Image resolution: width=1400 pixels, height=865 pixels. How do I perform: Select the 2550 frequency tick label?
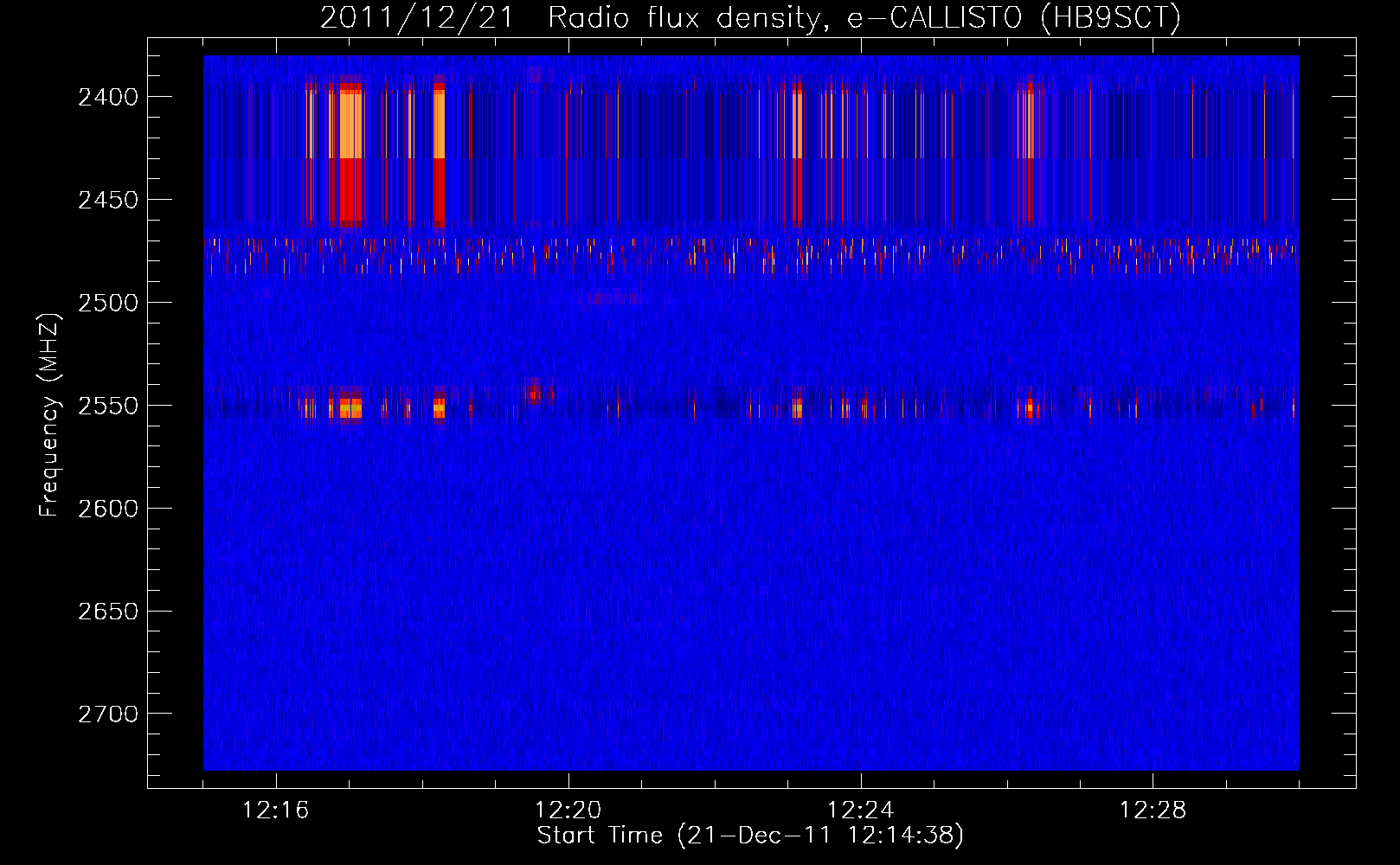pyautogui.click(x=108, y=406)
